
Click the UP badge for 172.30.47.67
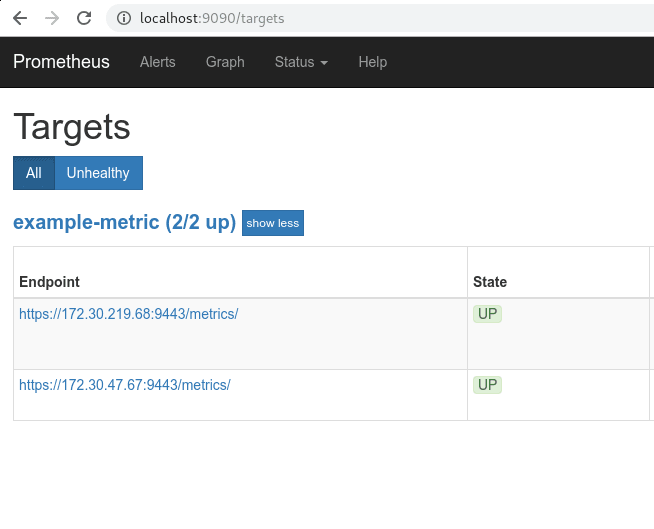[487, 385]
